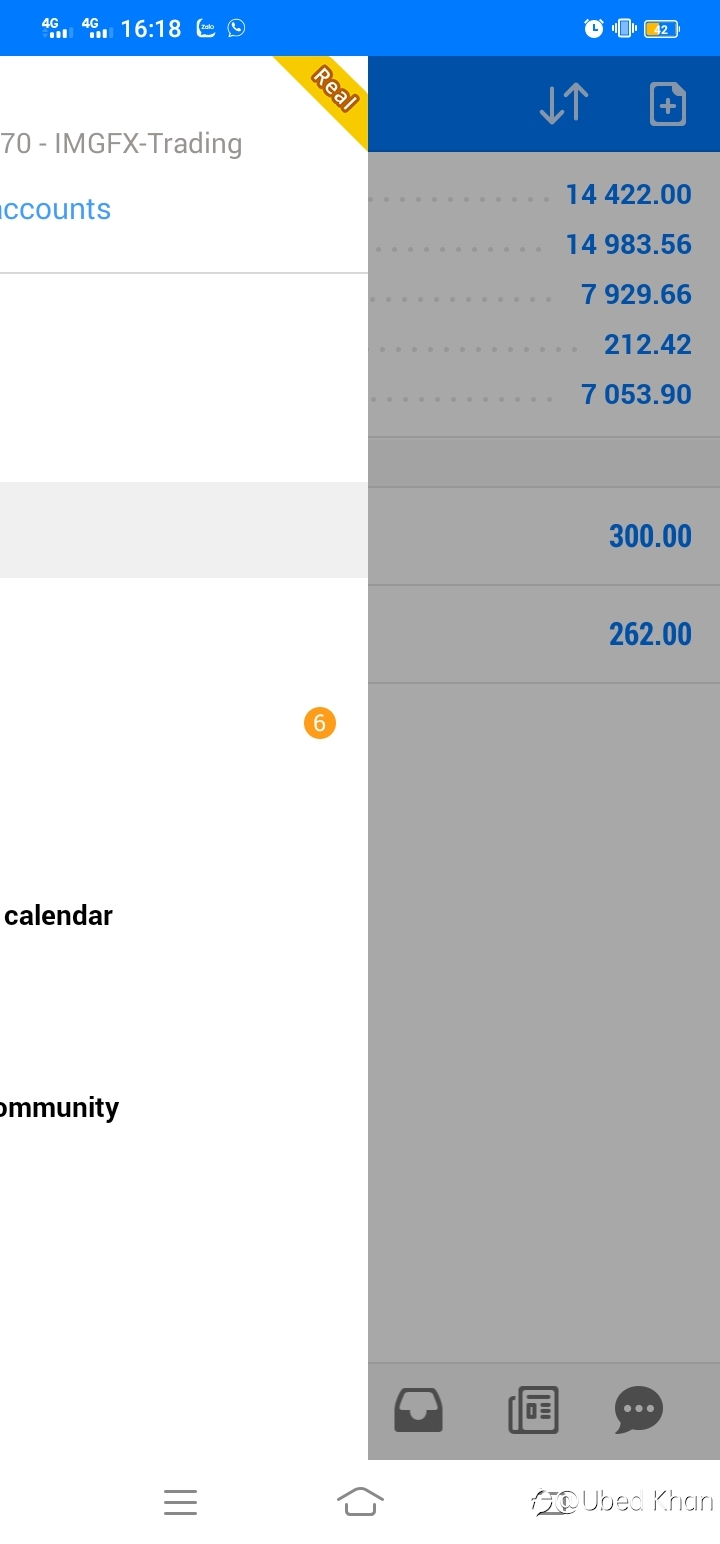Viewport: 720px width, 1544px height.
Task: Select the highlighted gray drawer row
Action: pyautogui.click(x=184, y=530)
